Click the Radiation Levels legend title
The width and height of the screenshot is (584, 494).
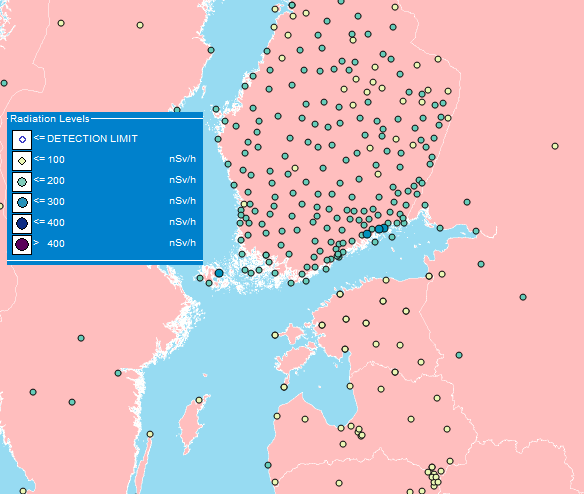[50, 118]
